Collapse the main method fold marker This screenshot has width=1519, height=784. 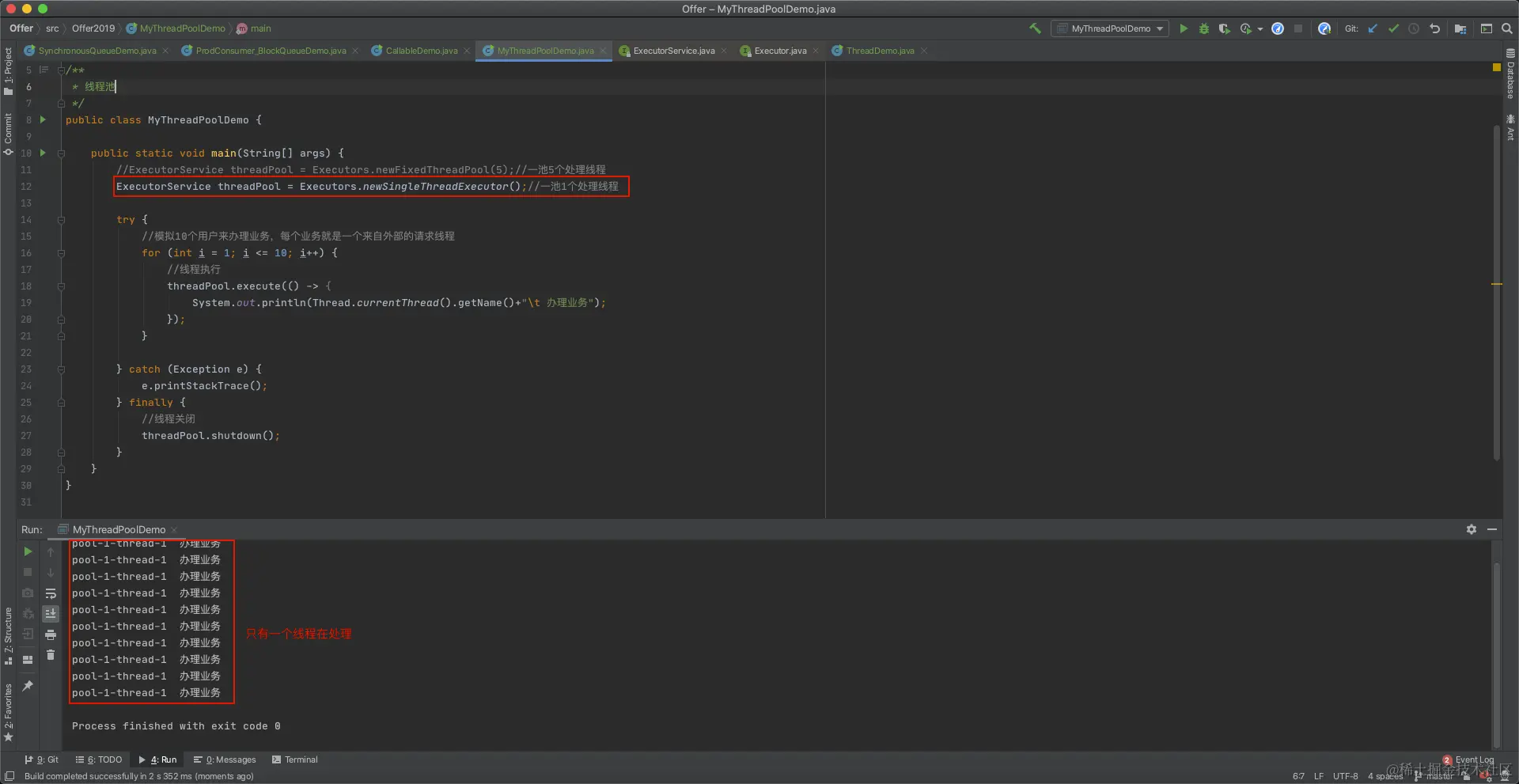click(61, 153)
